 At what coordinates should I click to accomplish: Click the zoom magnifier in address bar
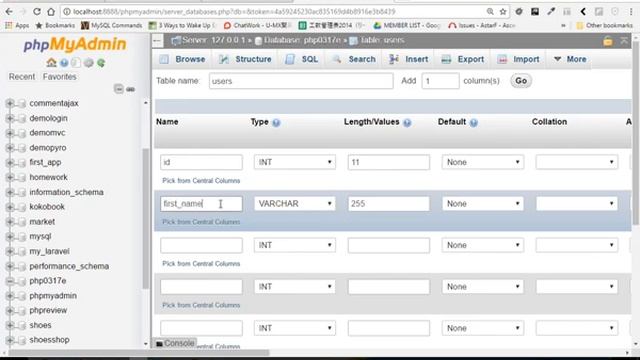point(490,12)
